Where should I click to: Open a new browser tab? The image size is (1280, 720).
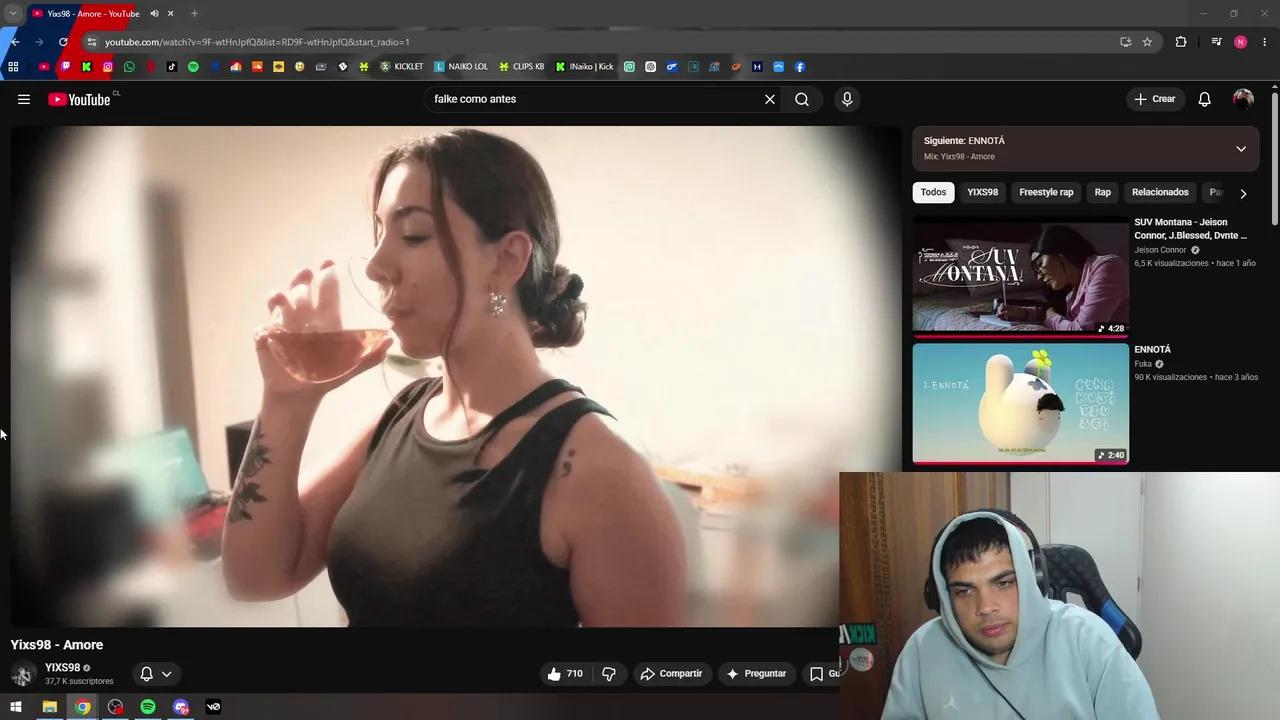(x=194, y=14)
